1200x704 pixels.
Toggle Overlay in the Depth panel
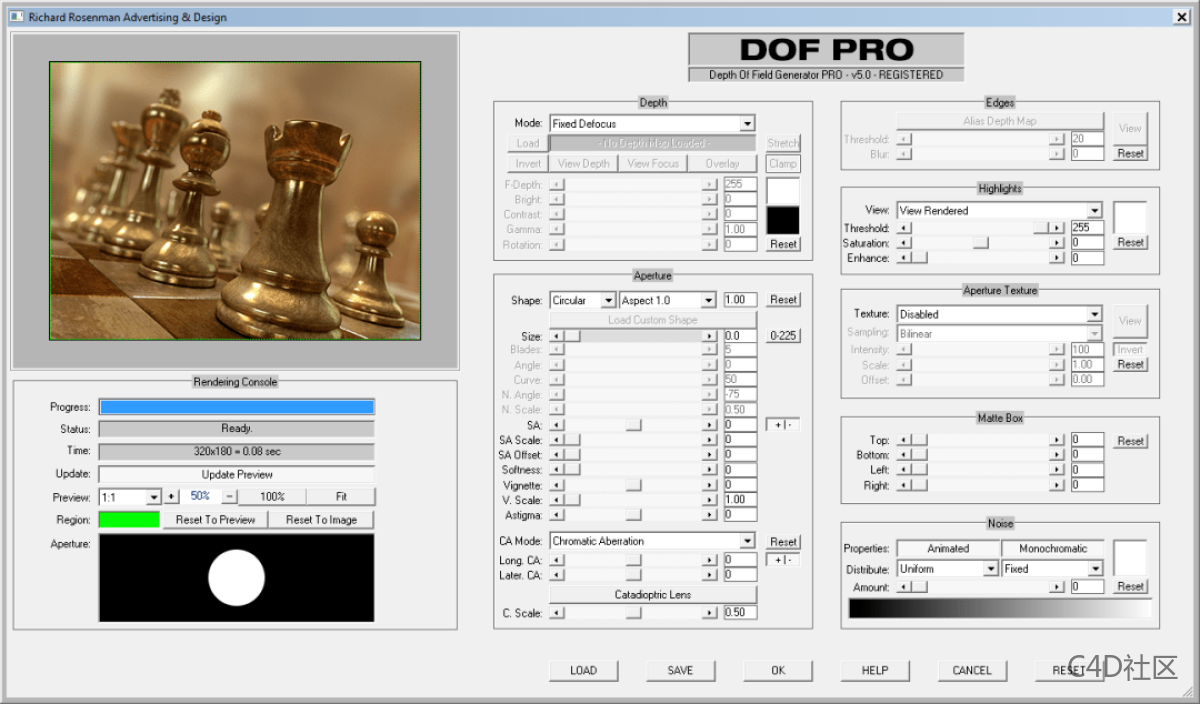(723, 162)
